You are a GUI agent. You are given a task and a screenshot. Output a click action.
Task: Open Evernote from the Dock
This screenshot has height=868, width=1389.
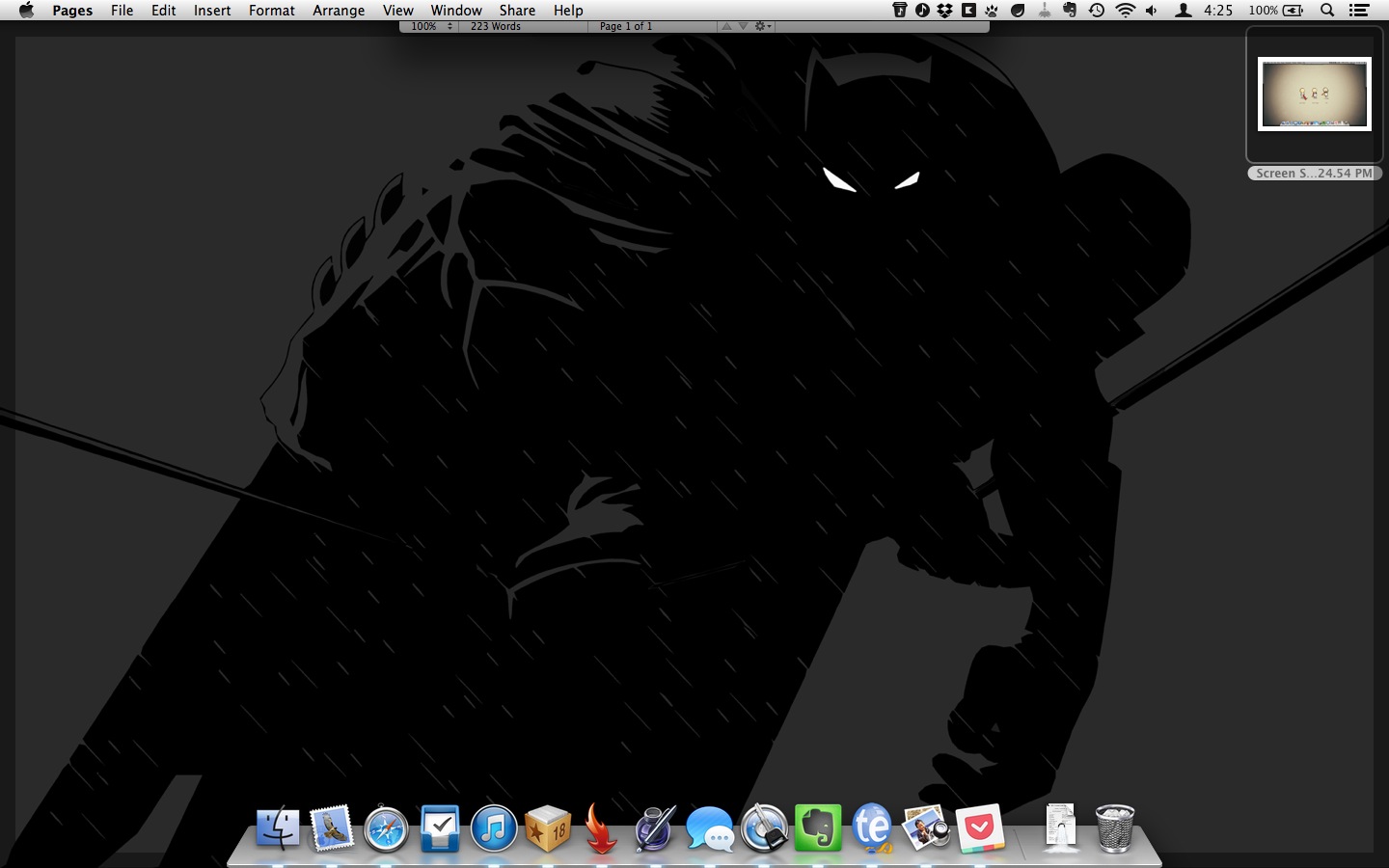click(818, 828)
